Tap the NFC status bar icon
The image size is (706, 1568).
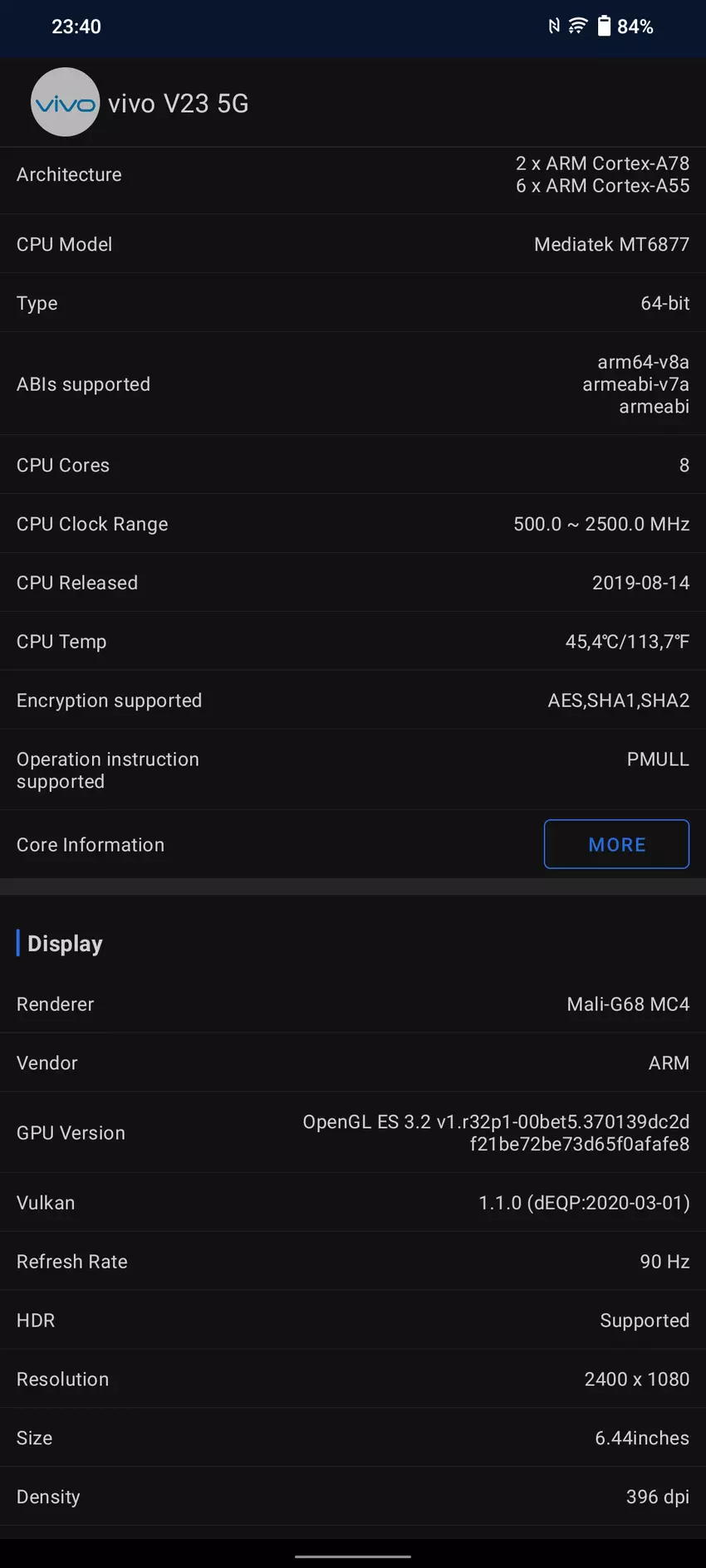click(554, 27)
